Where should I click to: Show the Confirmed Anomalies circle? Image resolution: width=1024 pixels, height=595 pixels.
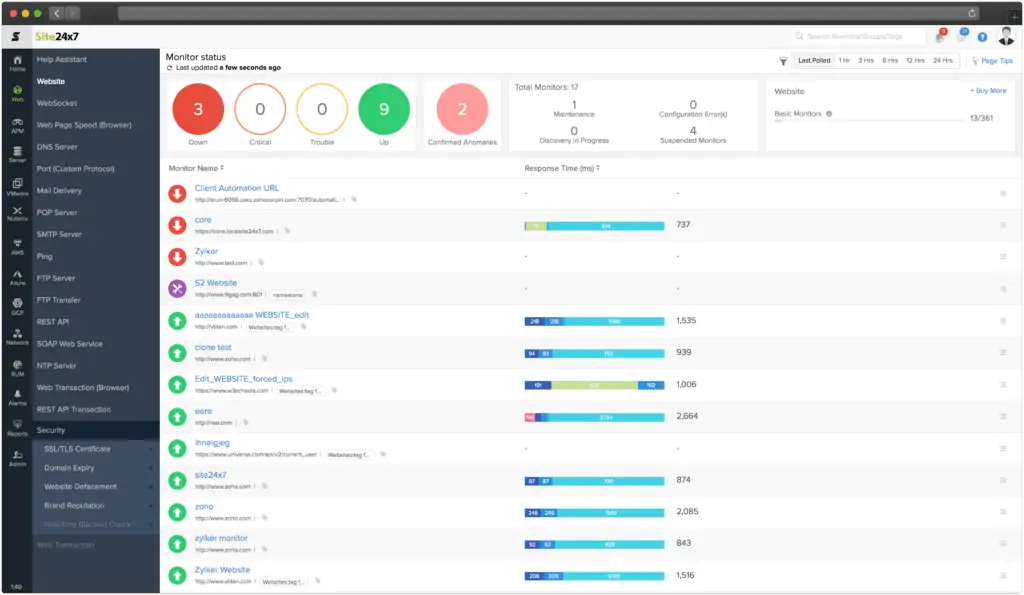462,109
